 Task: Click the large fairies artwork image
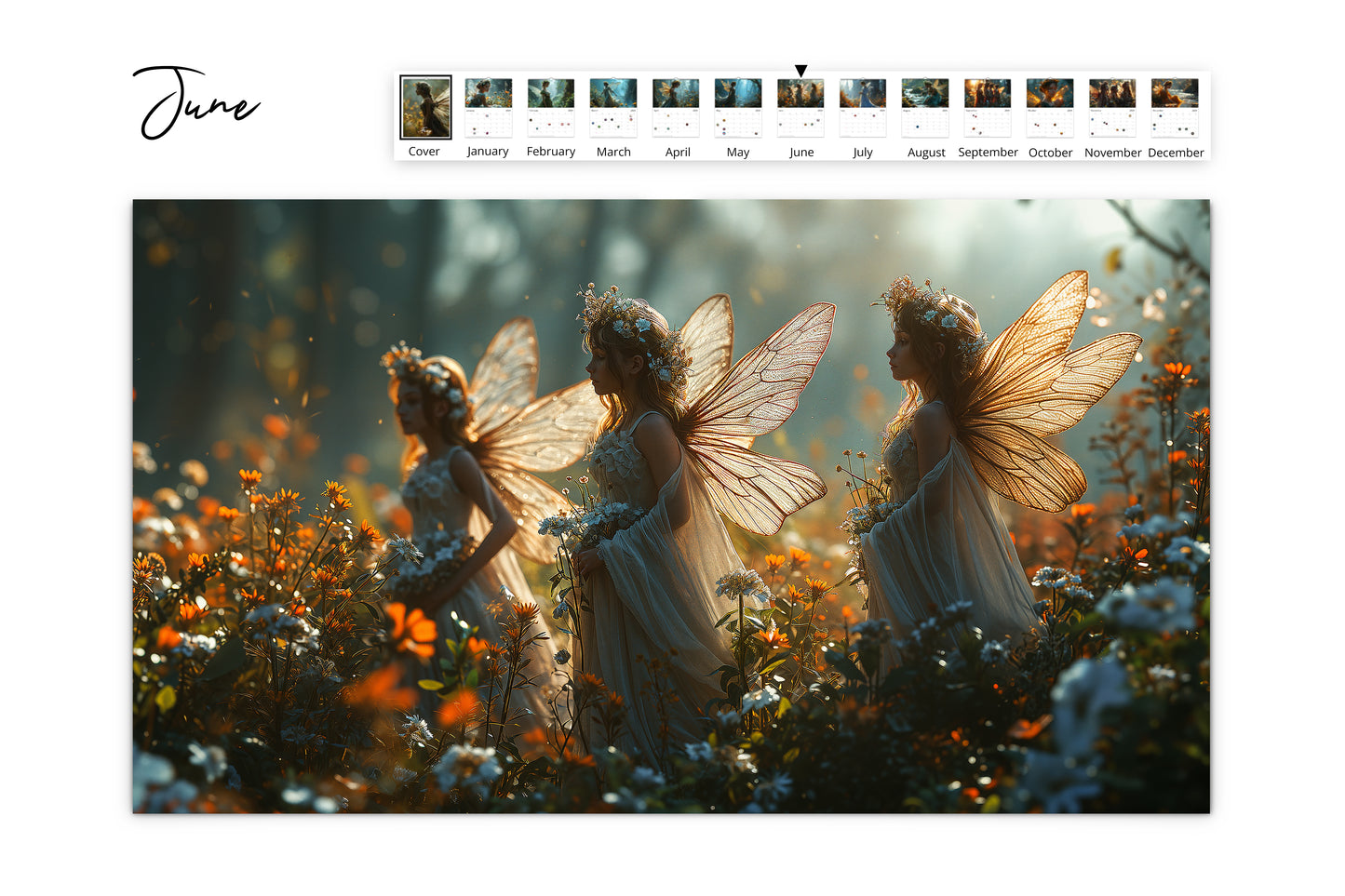coord(671,506)
